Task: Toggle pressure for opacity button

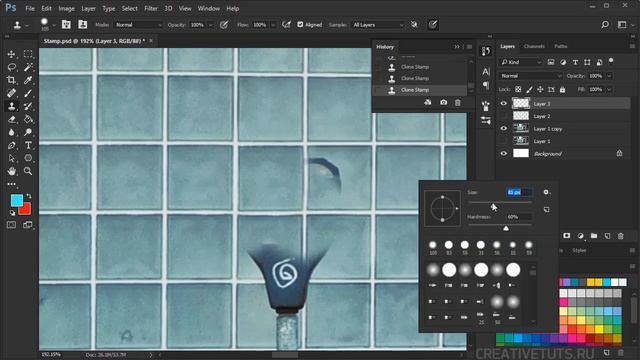Action: [224, 25]
